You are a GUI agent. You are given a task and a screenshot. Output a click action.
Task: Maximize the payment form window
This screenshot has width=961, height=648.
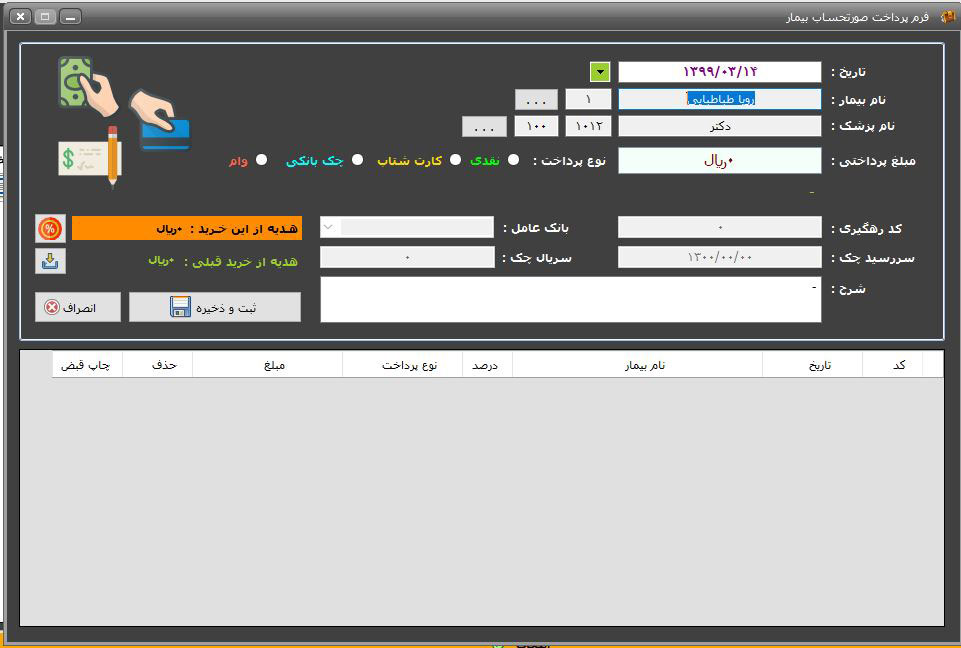[45, 17]
